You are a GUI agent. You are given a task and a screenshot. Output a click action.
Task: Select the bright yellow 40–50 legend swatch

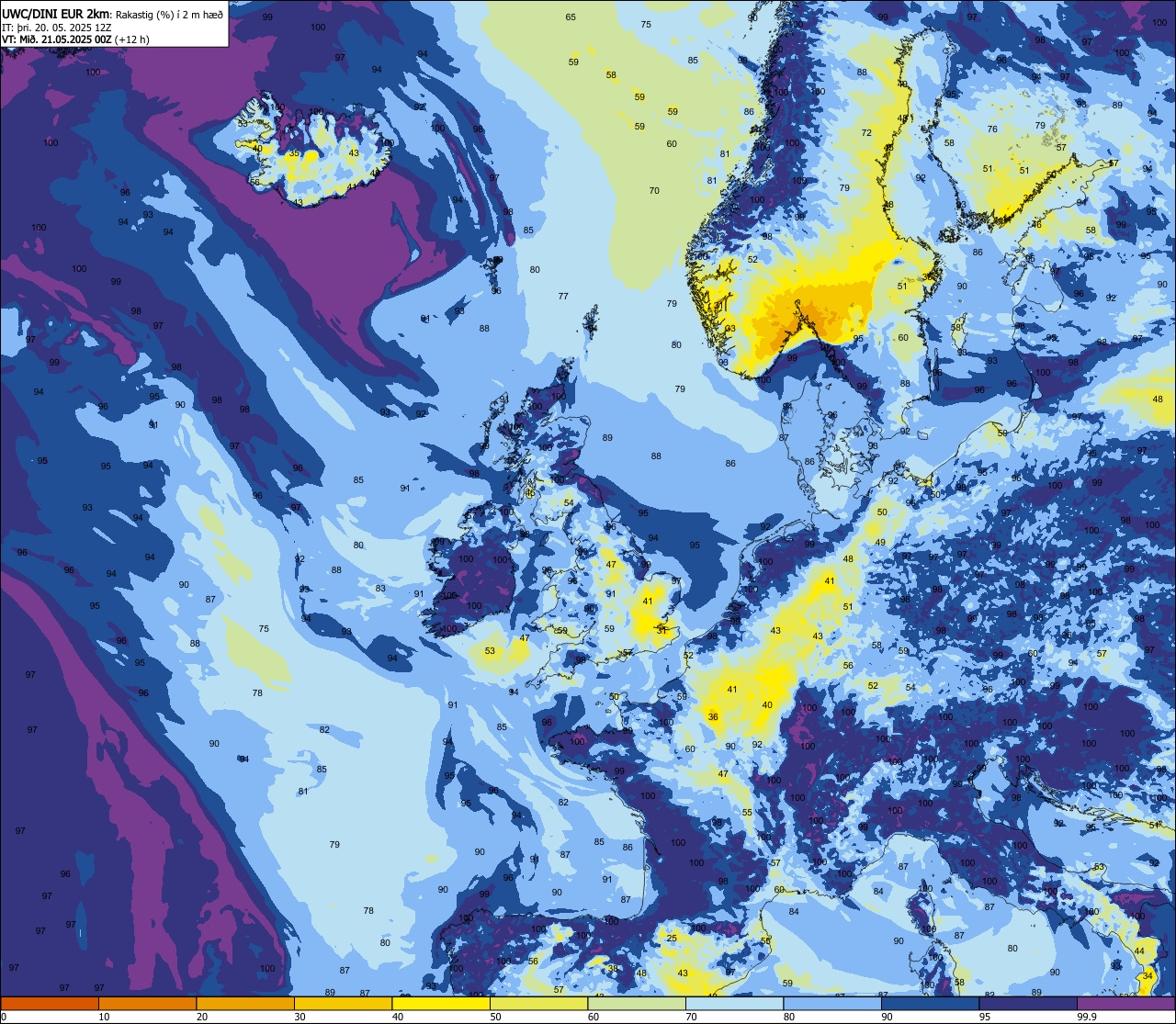tap(441, 1003)
